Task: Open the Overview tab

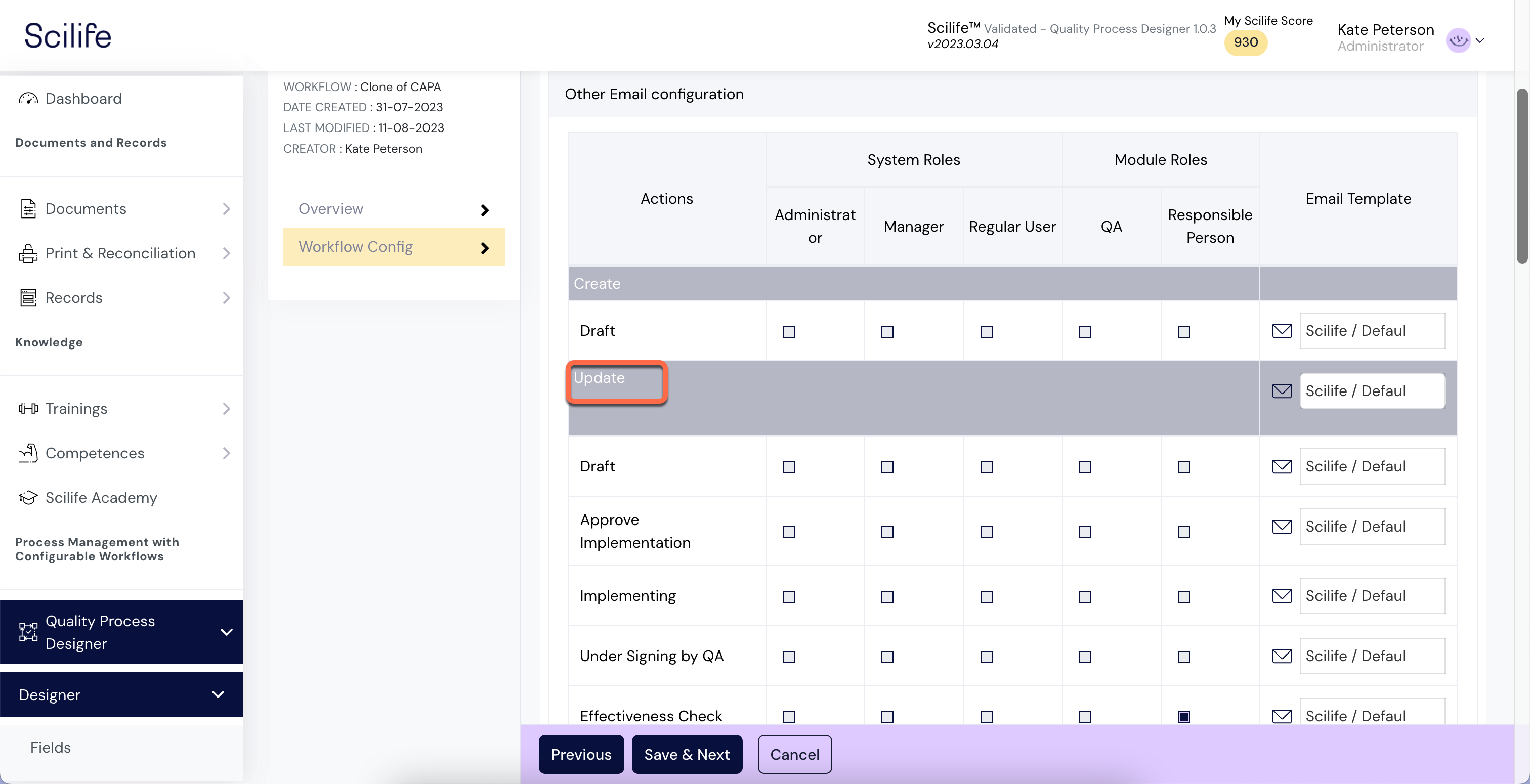Action: click(x=394, y=209)
